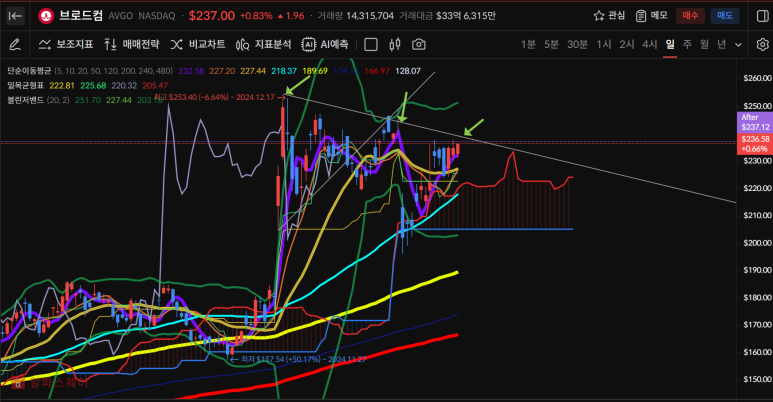Image resolution: width=773 pixels, height=402 pixels.
Task: Click the 189.69 yellow MA value
Action: [x=315, y=71]
